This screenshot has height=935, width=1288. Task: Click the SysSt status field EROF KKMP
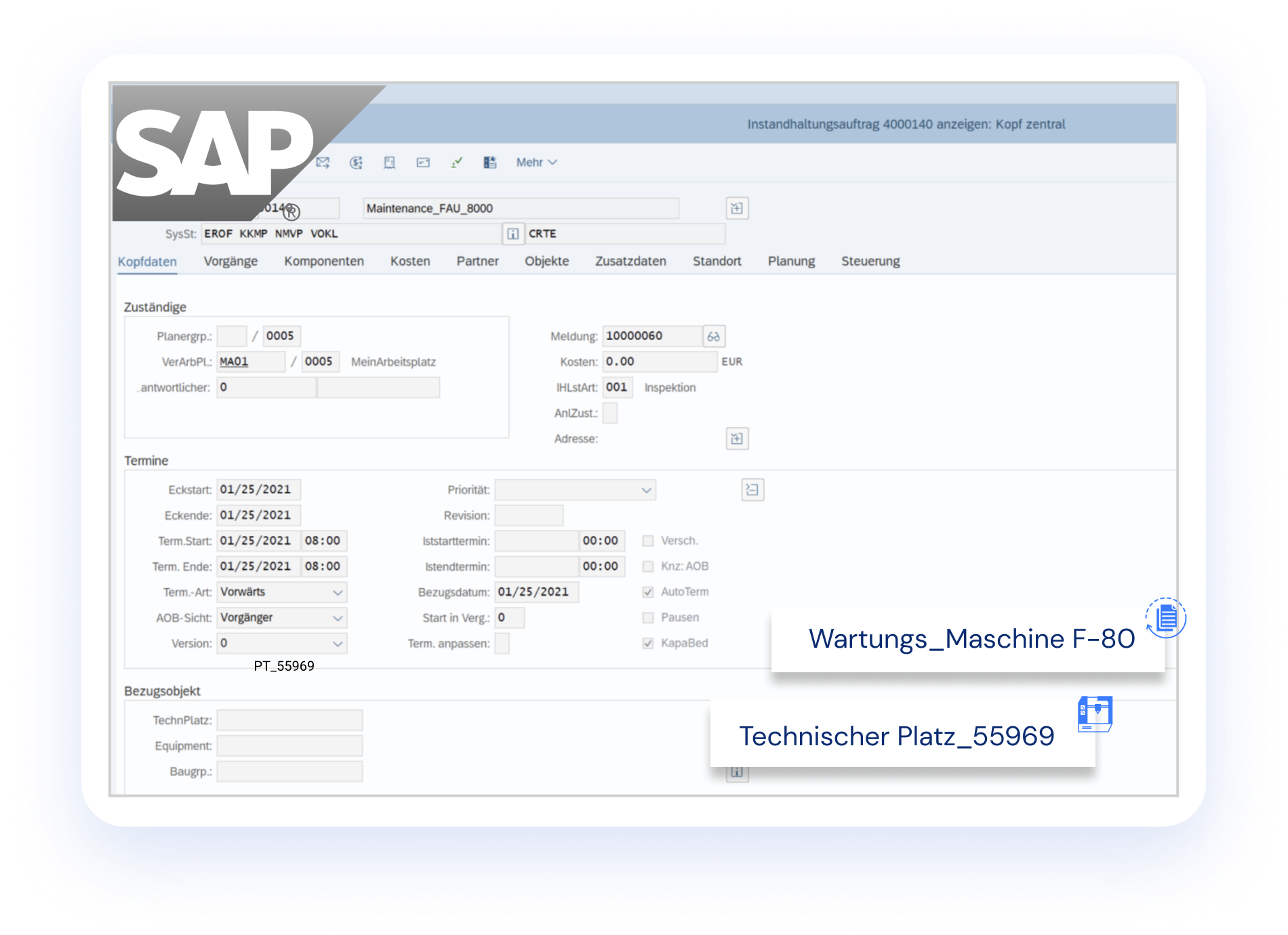pos(351,234)
